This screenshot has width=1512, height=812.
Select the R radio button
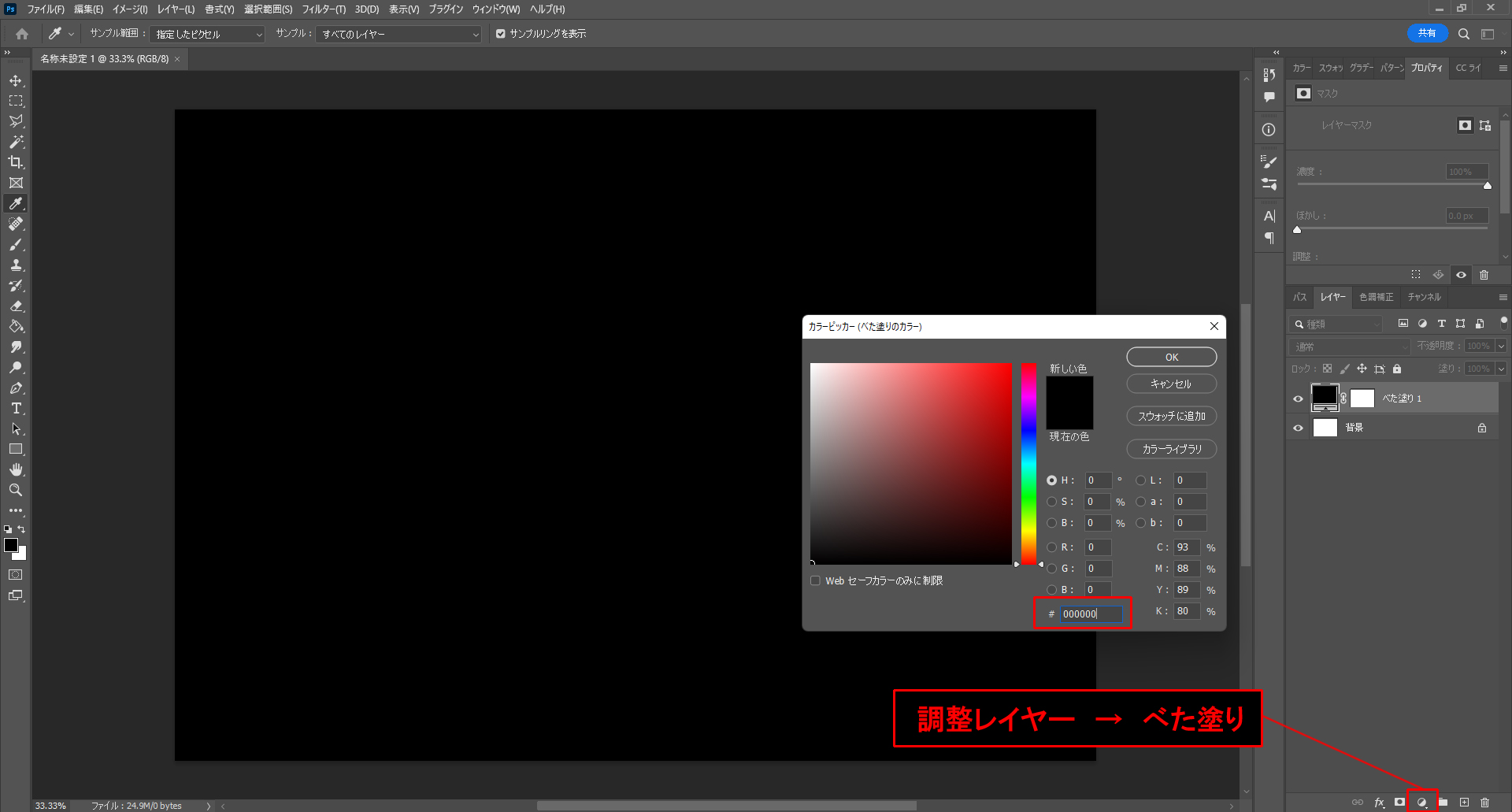click(1052, 547)
